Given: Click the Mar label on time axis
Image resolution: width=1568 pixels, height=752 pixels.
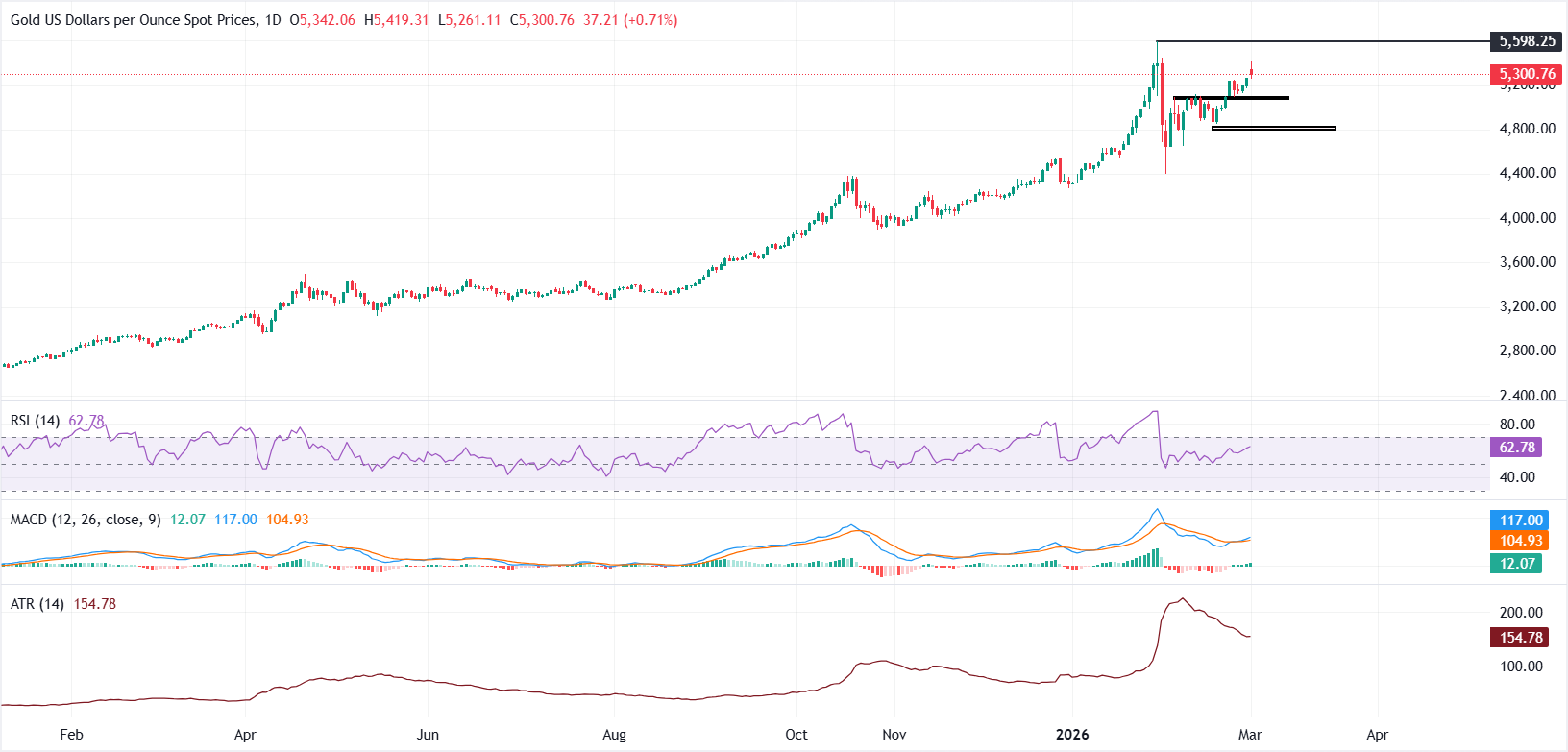Looking at the screenshot, I should point(1250,735).
